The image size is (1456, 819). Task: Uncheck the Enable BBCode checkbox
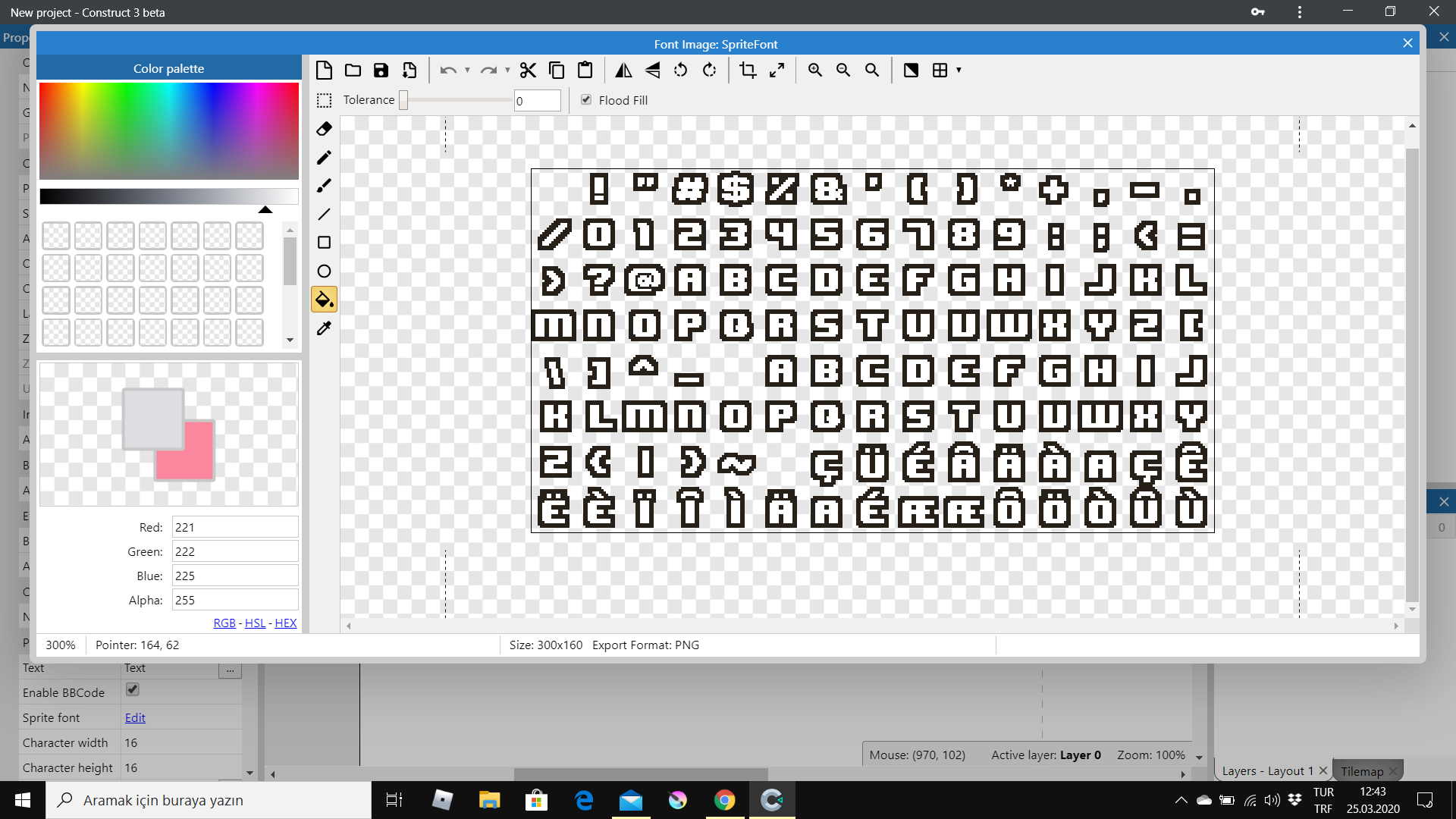[132, 689]
